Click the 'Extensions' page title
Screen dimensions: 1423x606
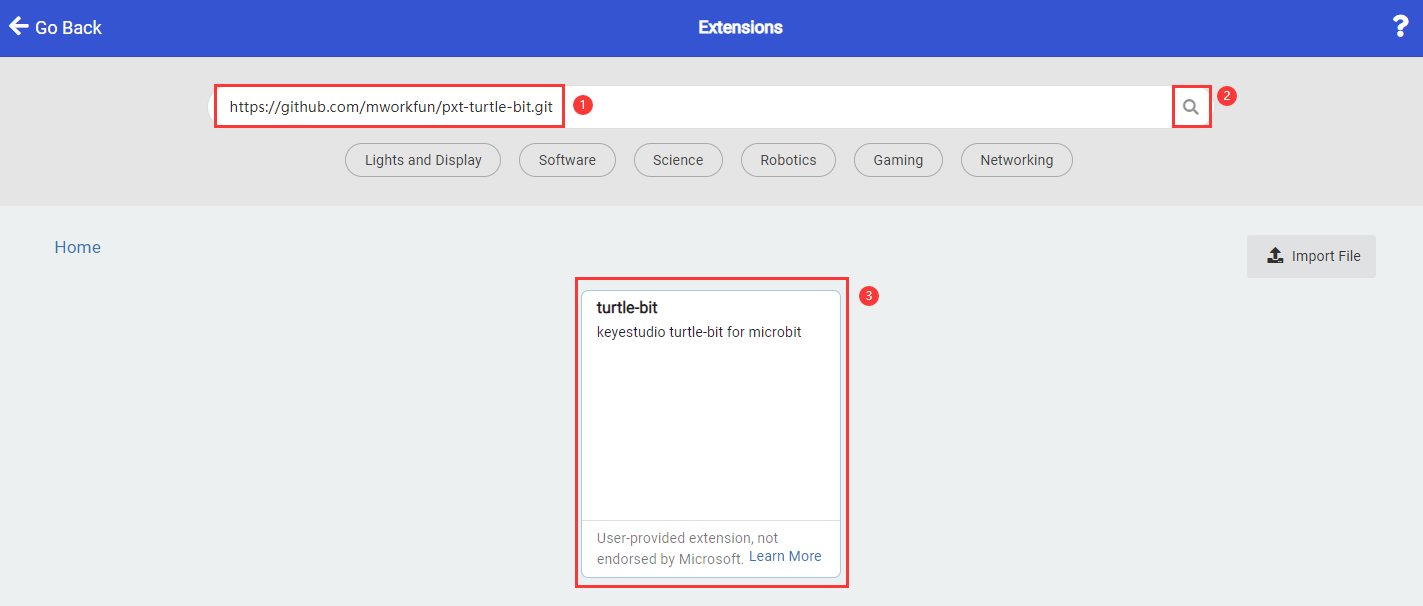point(740,27)
